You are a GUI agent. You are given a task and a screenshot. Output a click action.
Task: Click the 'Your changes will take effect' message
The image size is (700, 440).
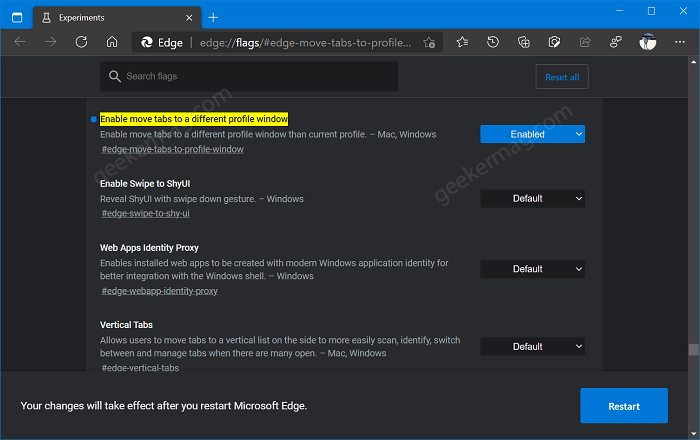[x=164, y=406]
